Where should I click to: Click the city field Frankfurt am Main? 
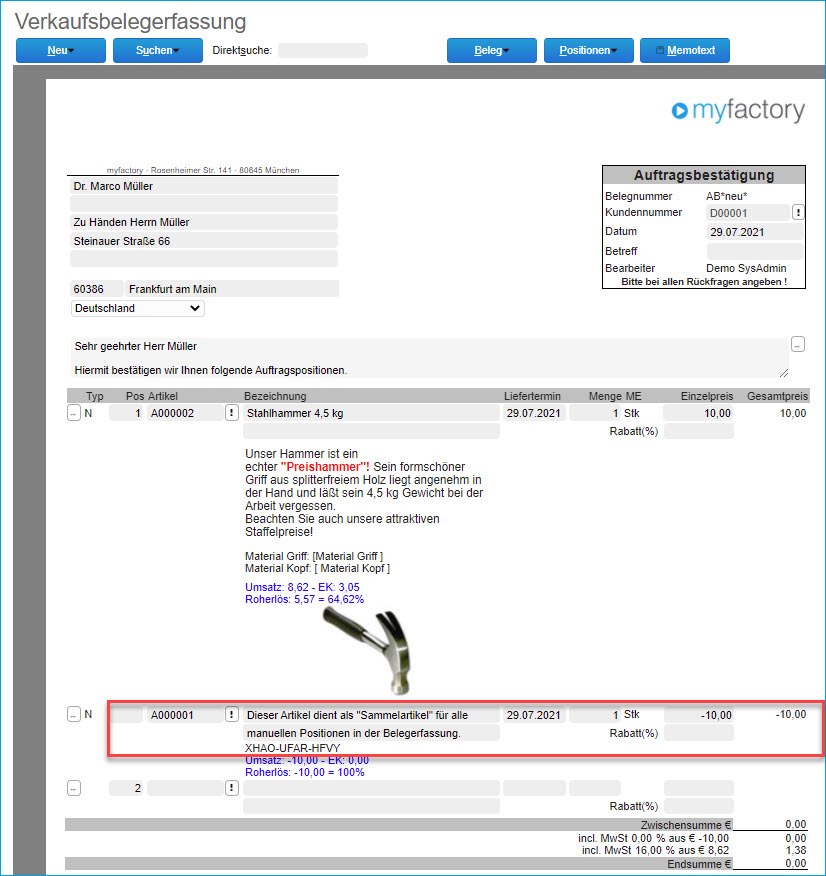coord(232,289)
